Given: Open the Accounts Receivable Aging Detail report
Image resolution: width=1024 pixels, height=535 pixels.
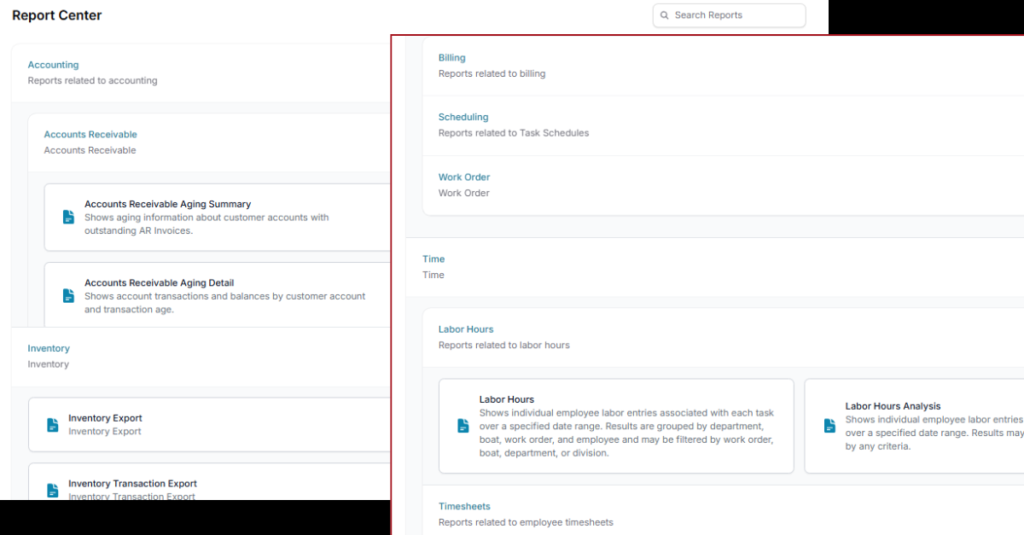Looking at the screenshot, I should (x=159, y=282).
